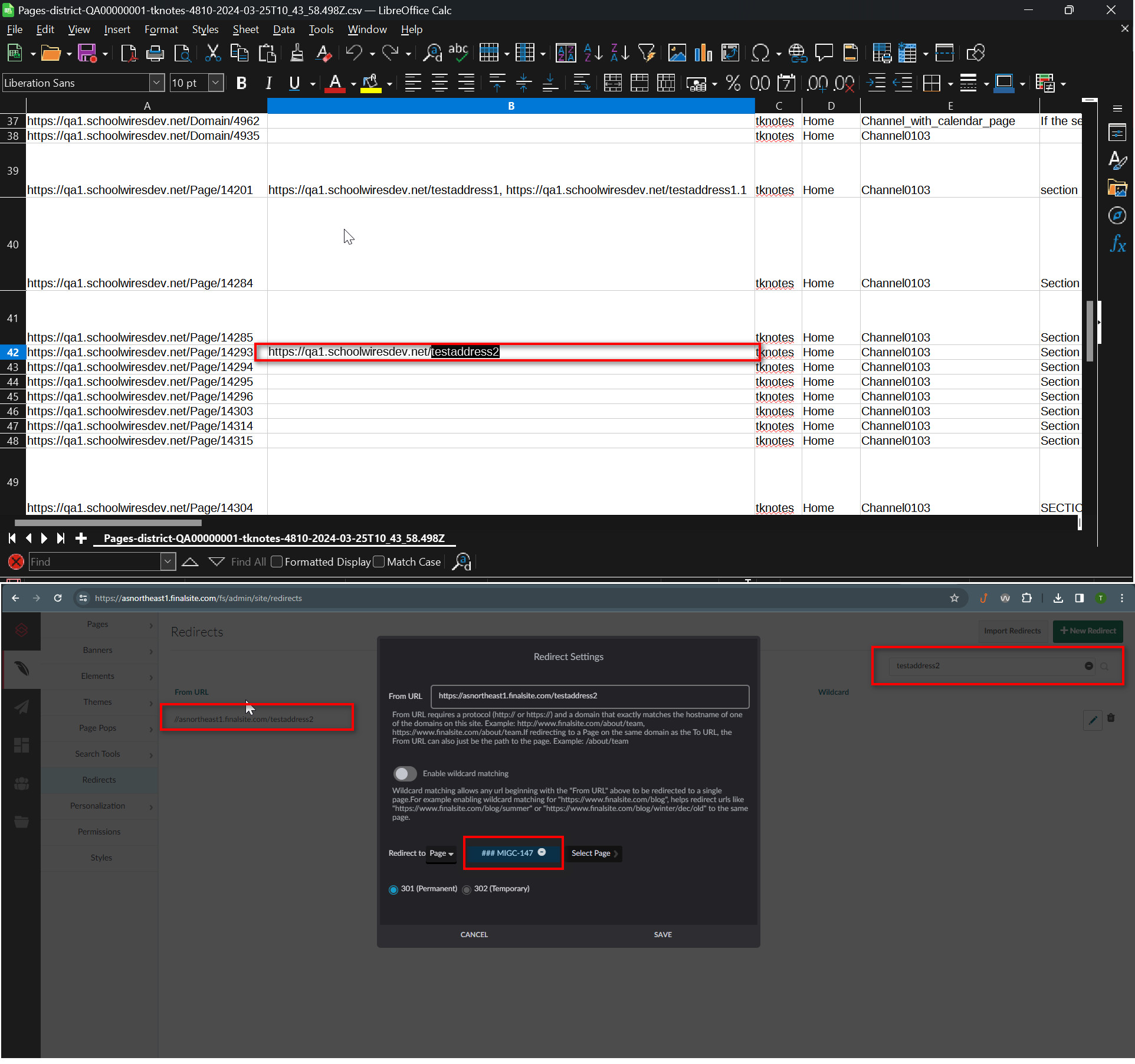1135x1064 pixels.
Task: Select the Pages-district sheet tab
Action: click(x=274, y=538)
